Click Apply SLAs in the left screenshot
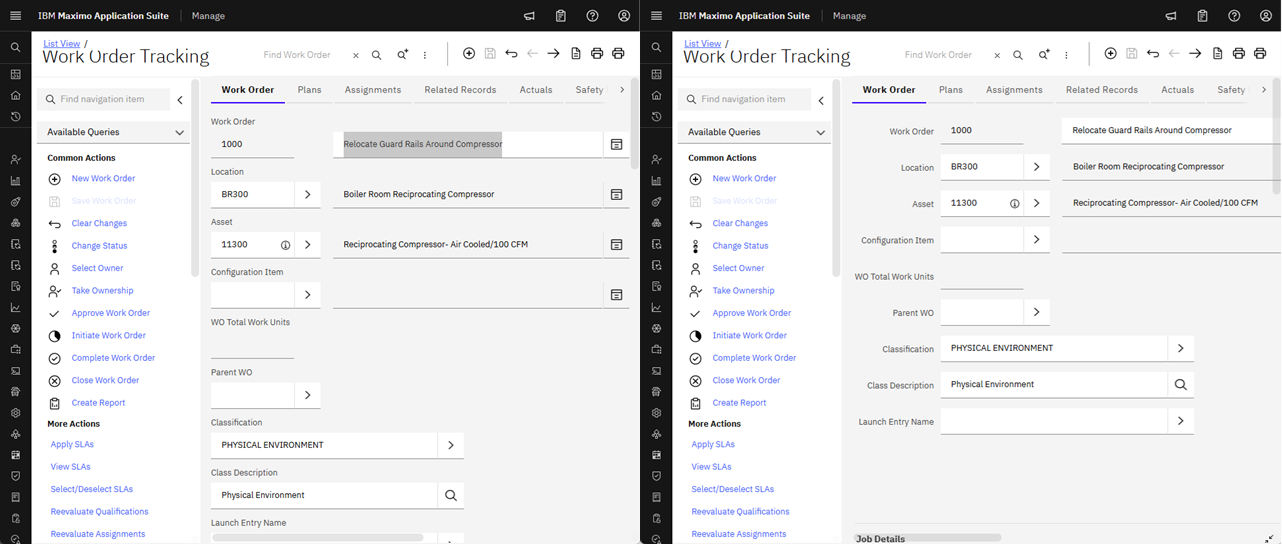 (x=72, y=445)
